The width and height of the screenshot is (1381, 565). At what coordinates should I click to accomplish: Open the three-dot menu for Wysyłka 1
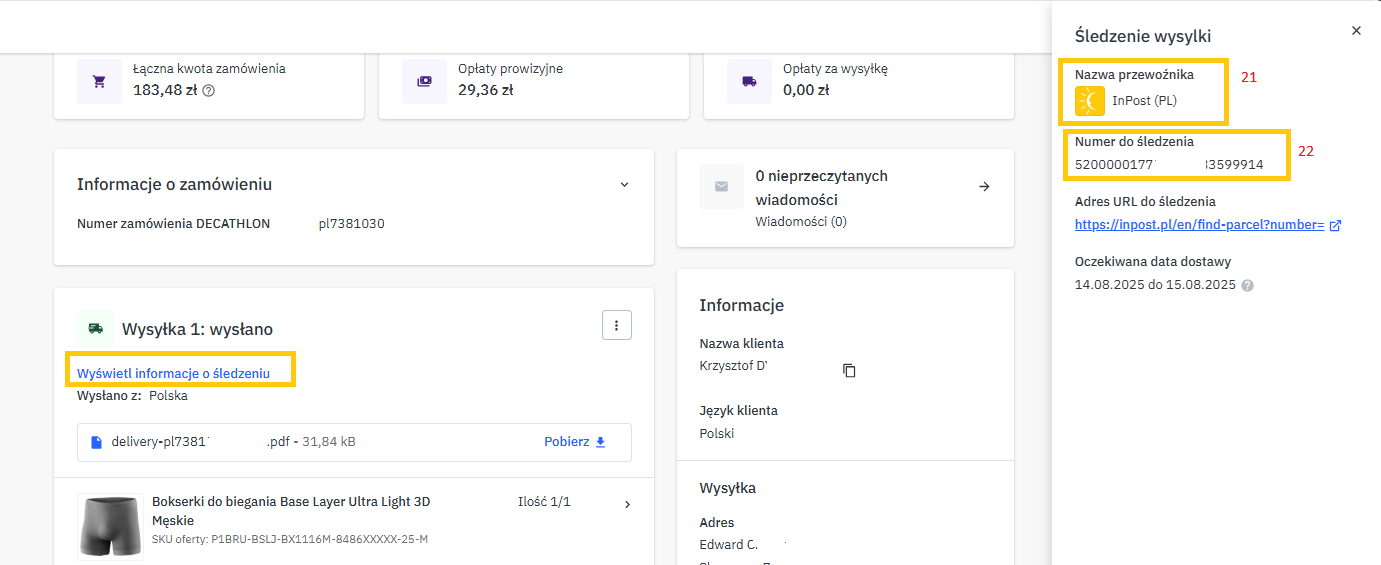[x=616, y=325]
